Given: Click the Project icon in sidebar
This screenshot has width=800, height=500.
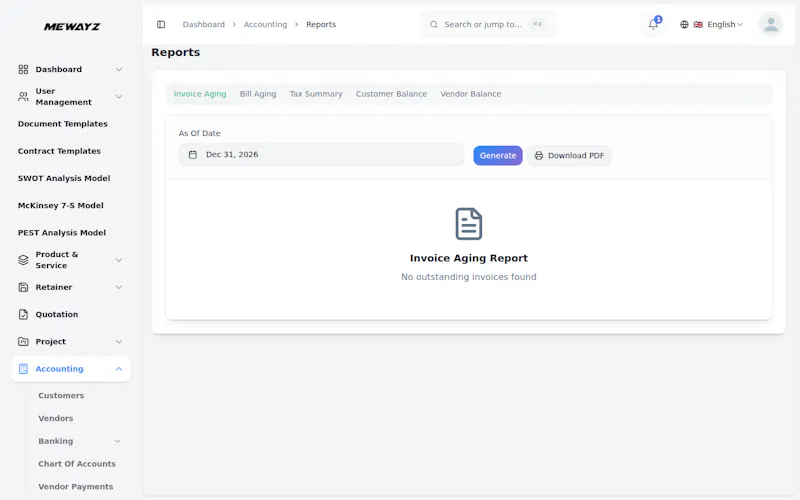Looking at the screenshot, I should click(23, 341).
